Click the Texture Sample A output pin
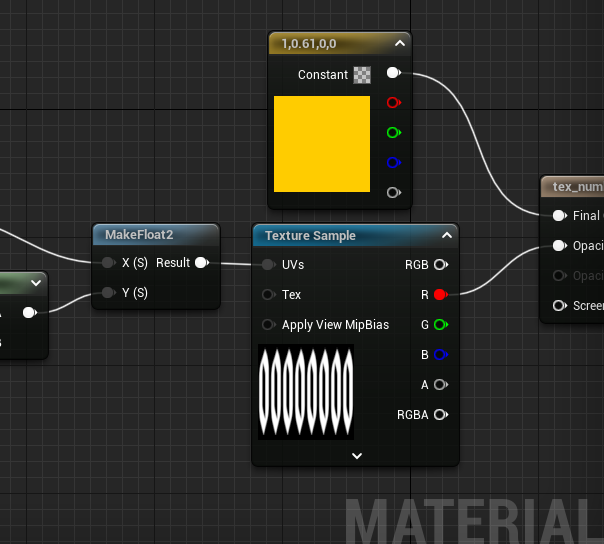The width and height of the screenshot is (604, 544). pos(441,384)
